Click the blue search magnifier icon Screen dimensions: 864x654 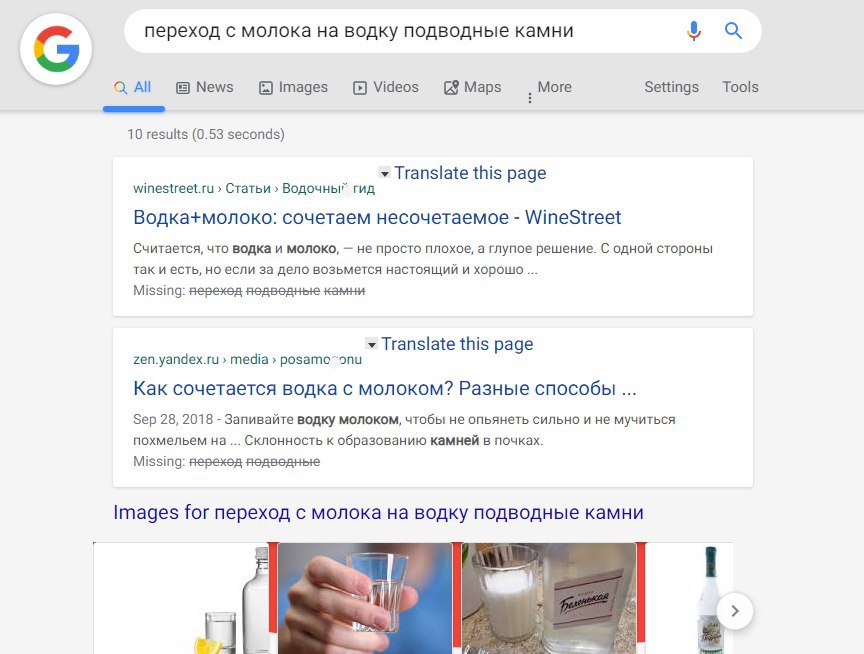pos(733,31)
